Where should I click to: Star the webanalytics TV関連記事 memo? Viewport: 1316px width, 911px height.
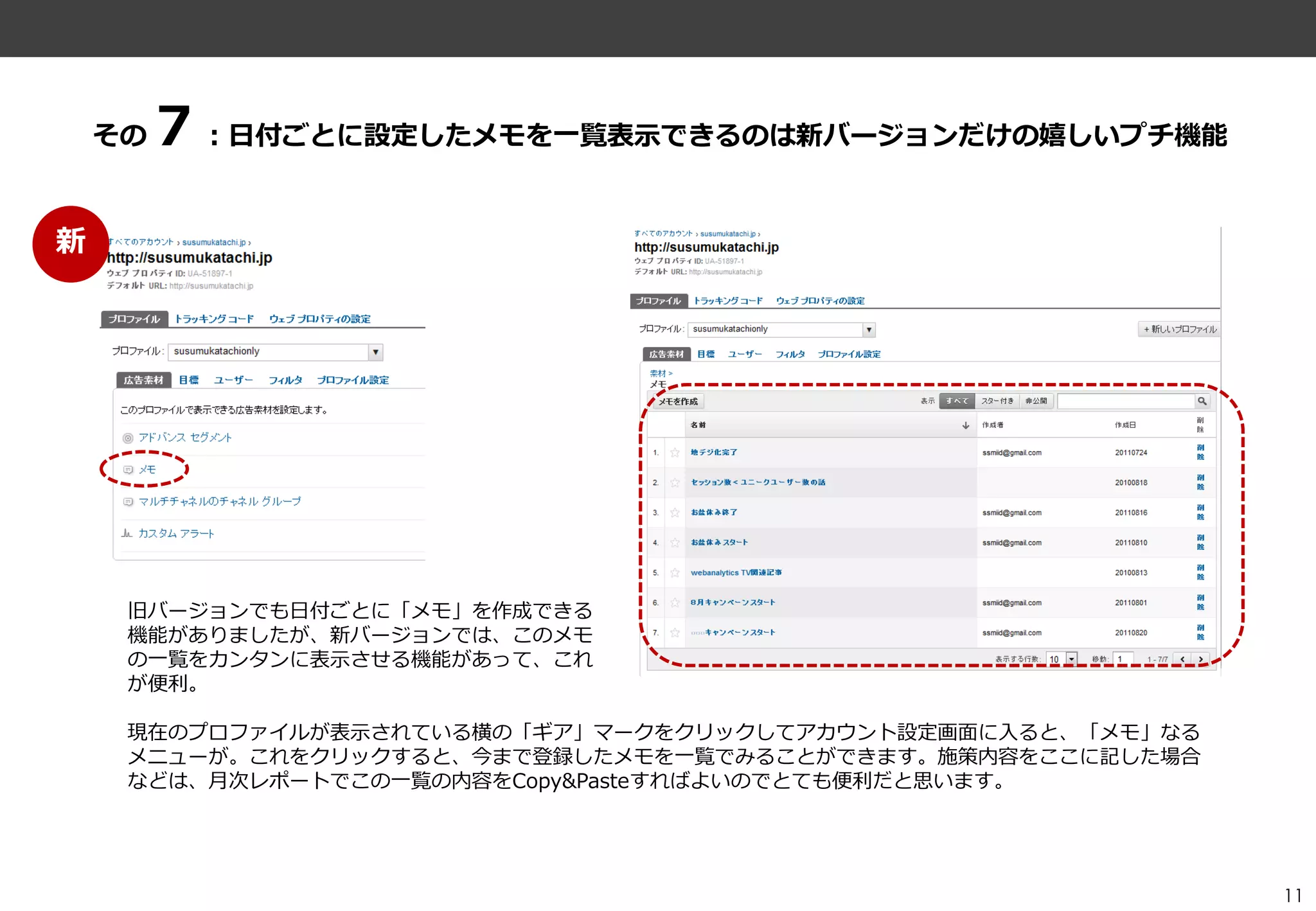coord(675,572)
